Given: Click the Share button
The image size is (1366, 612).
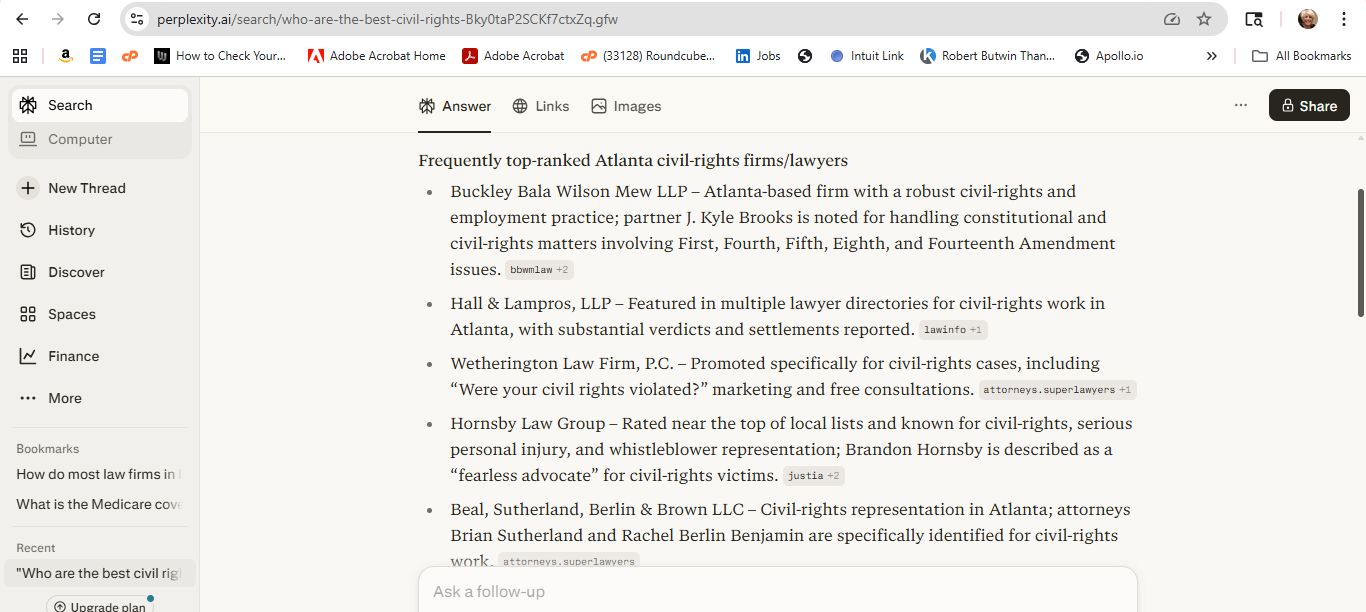Looking at the screenshot, I should [x=1309, y=105].
